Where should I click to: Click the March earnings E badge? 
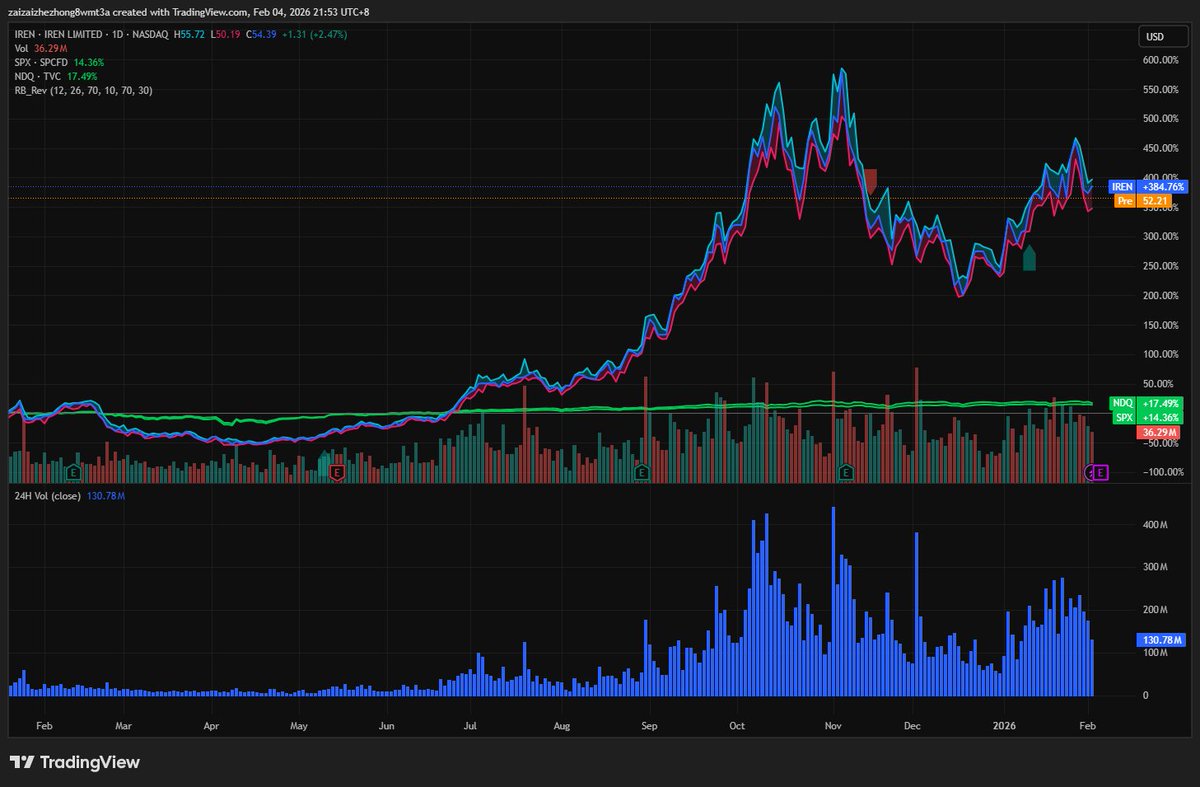tap(73, 472)
